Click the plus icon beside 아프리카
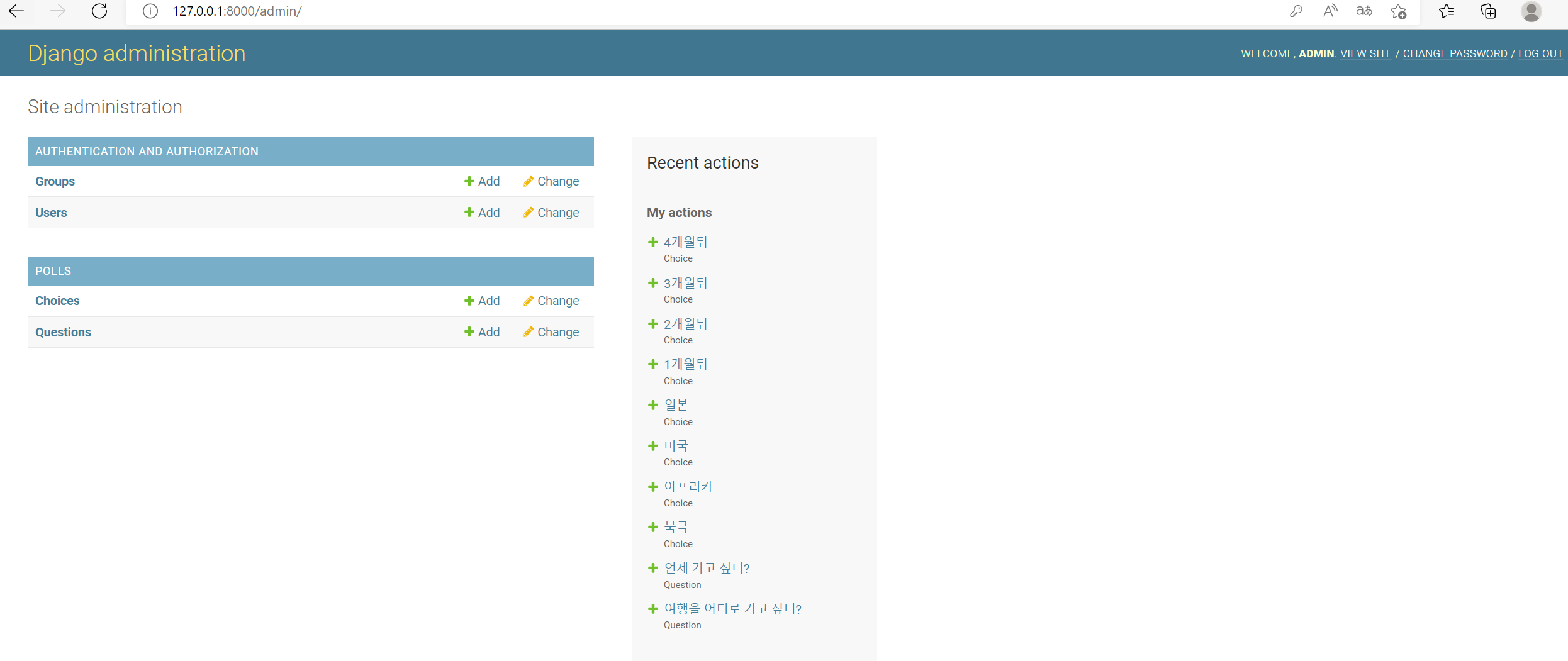Viewport: 1568px width, 661px height. [653, 487]
